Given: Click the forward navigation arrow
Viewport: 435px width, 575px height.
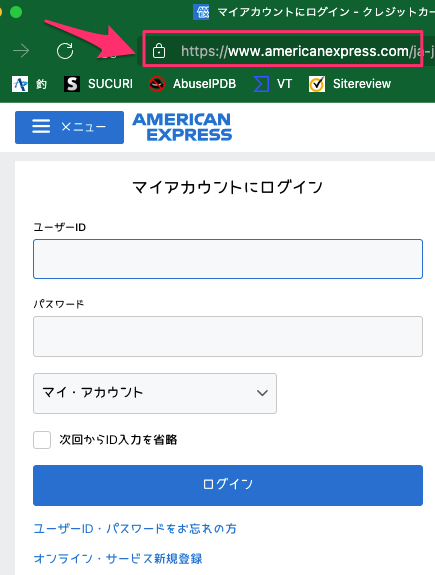Looking at the screenshot, I should (x=21, y=51).
